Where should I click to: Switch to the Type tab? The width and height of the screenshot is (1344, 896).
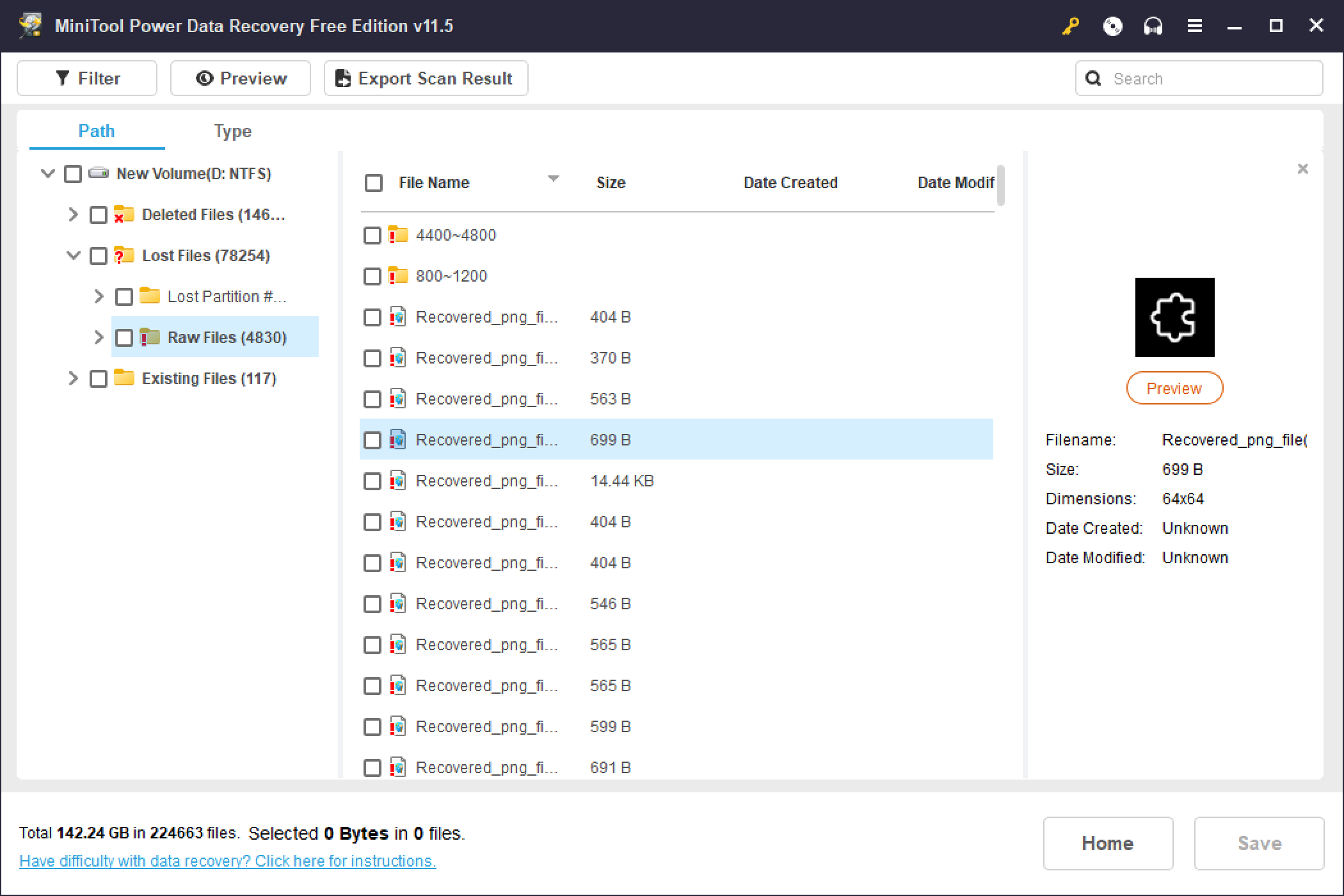point(232,131)
